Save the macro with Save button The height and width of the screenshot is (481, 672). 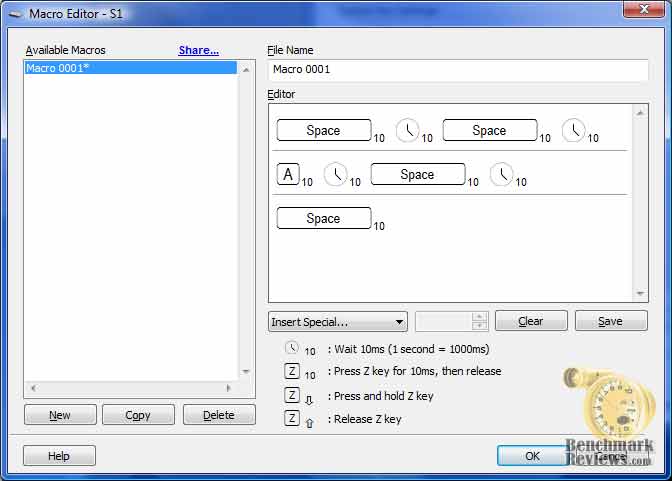[x=611, y=321]
